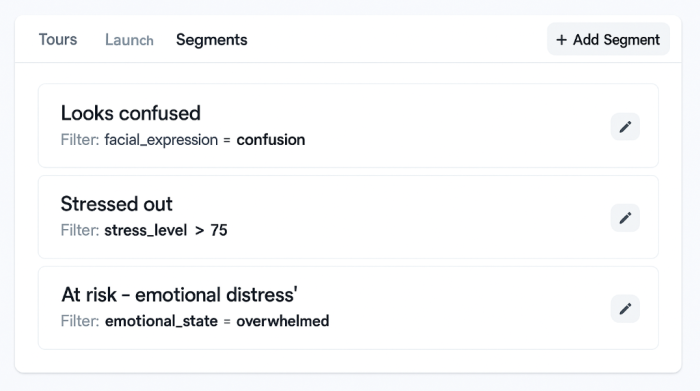Open the Launch tab
This screenshot has width=700, height=391.
(129, 40)
